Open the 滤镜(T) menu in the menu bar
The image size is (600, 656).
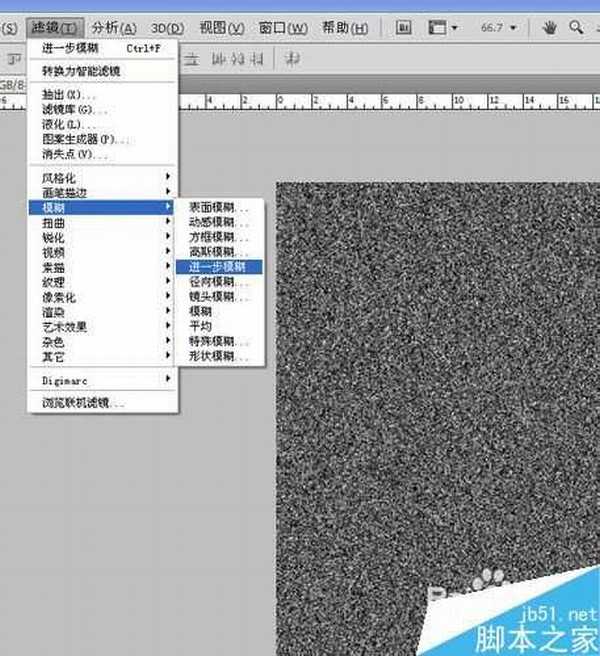pos(55,28)
